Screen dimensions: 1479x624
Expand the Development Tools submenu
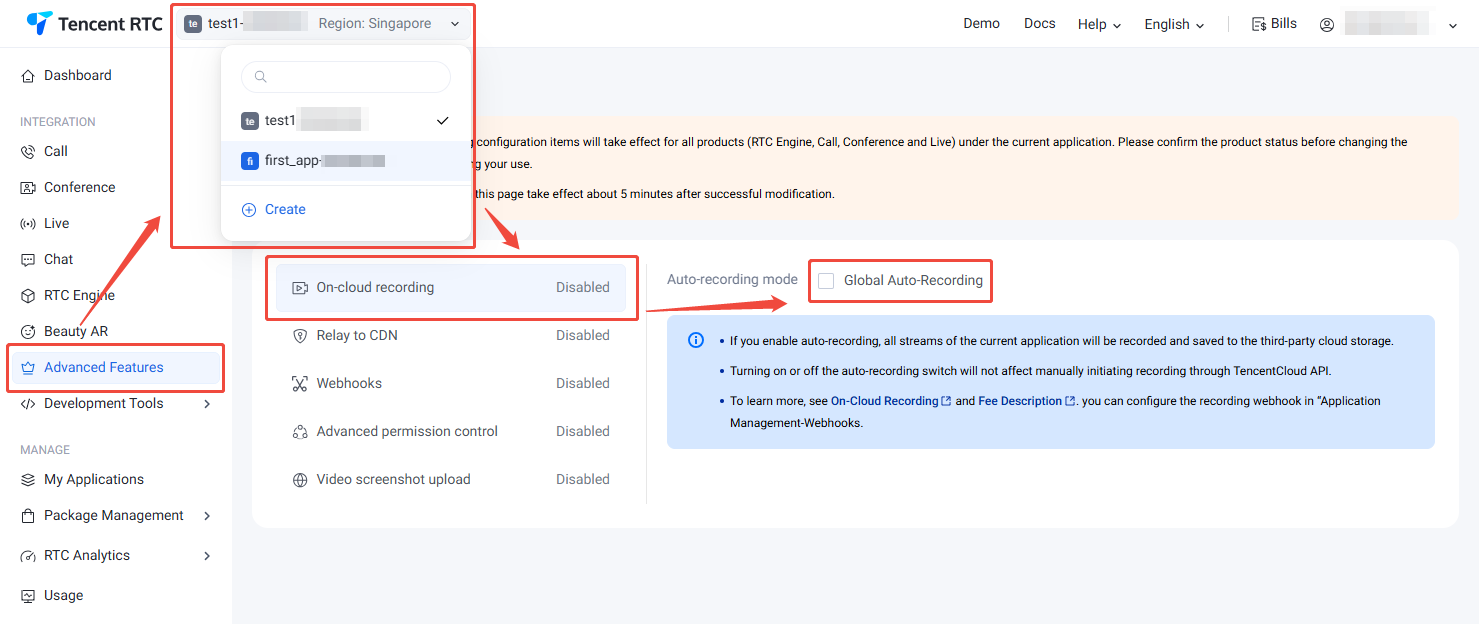pos(207,404)
